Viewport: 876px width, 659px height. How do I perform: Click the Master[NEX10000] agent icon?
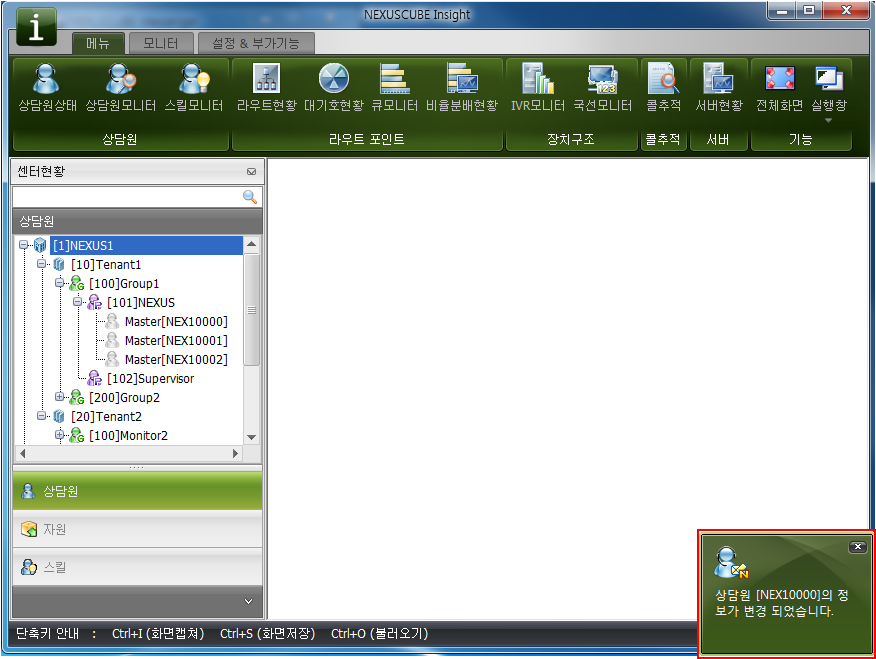pyautogui.click(x=112, y=321)
